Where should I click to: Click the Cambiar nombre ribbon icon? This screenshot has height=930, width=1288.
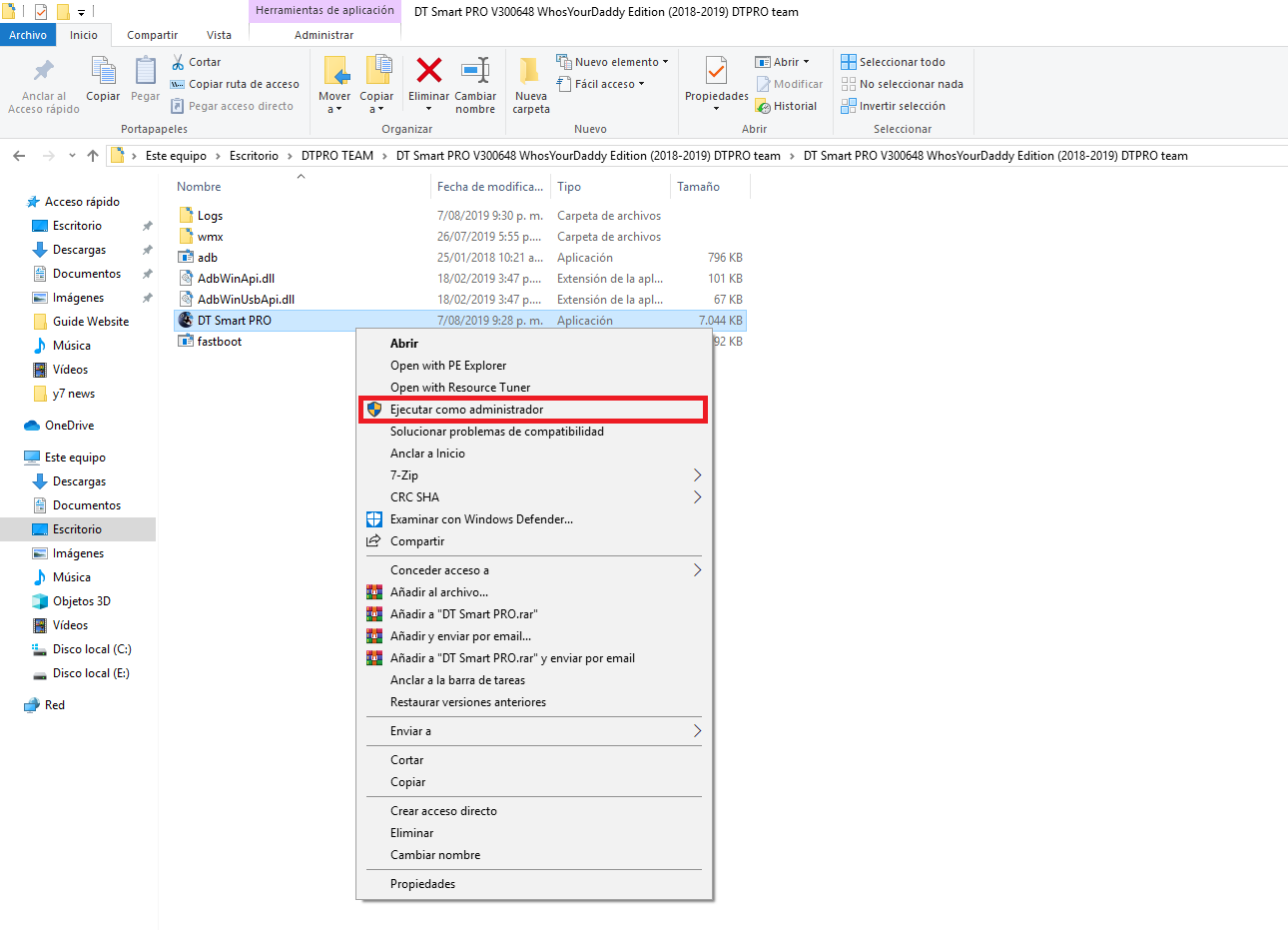pos(475,70)
